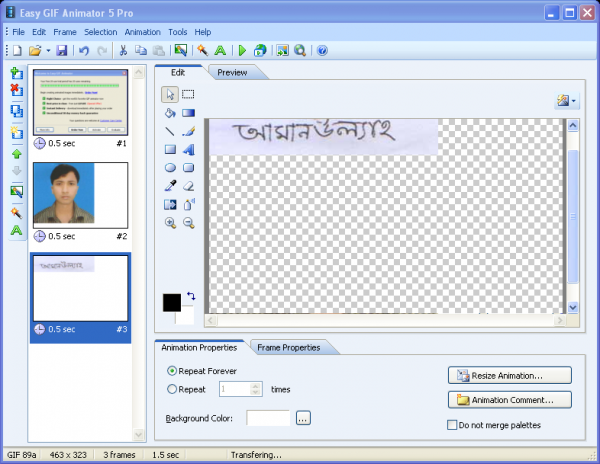600x464 pixels.
Task: Click the repeat count stepper arrows
Action: (x=256, y=389)
